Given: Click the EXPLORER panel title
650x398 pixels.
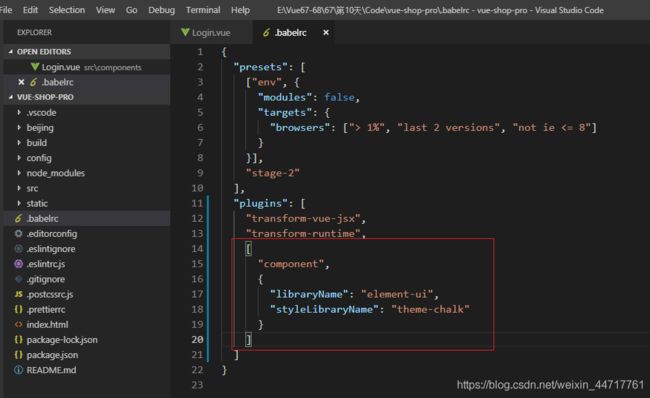Looking at the screenshot, I should [x=34, y=32].
